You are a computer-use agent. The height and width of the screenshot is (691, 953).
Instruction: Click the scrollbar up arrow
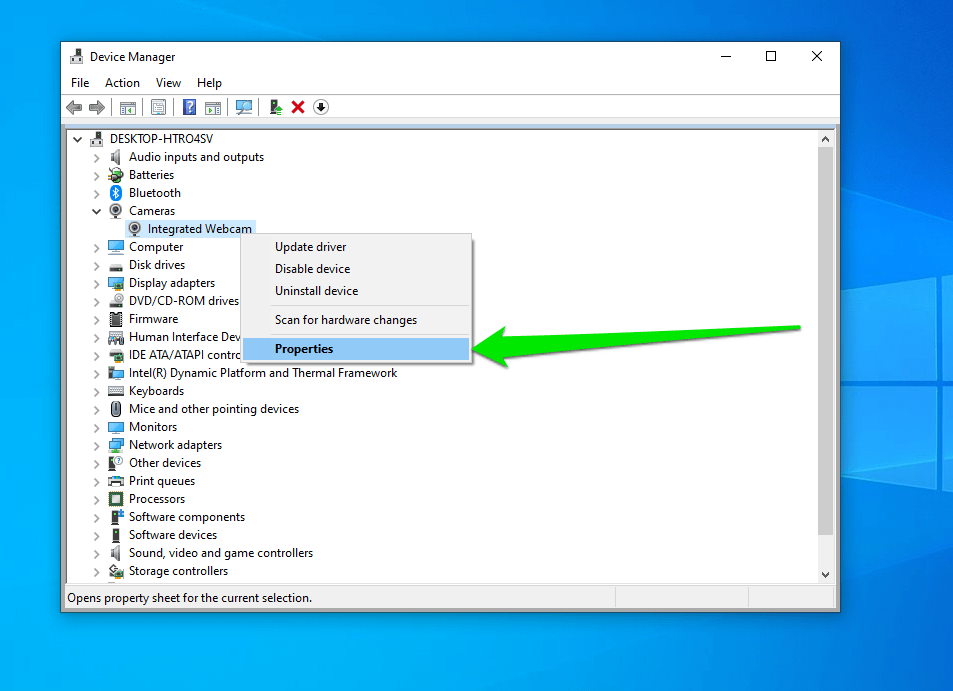tap(825, 139)
